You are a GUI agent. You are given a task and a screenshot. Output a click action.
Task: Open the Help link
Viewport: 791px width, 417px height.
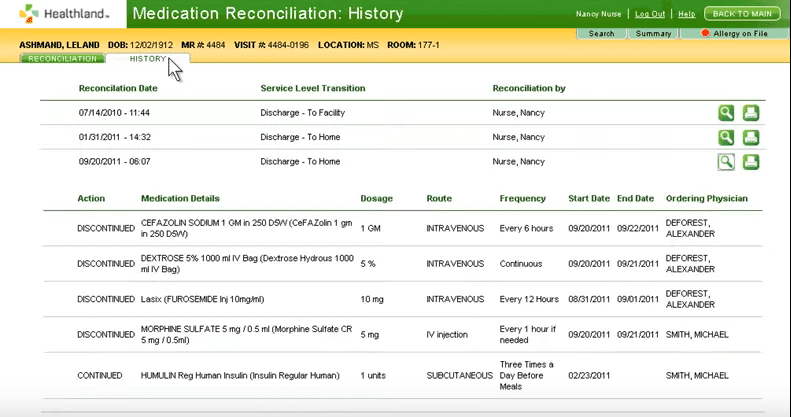click(686, 14)
